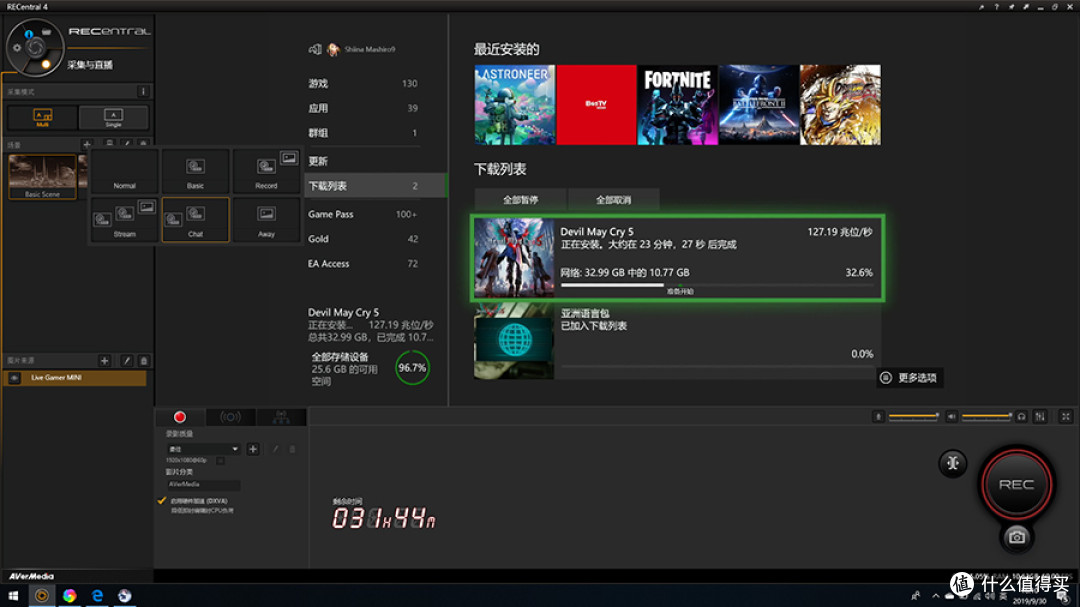Click the RECentral mode dial logo

pos(35,48)
